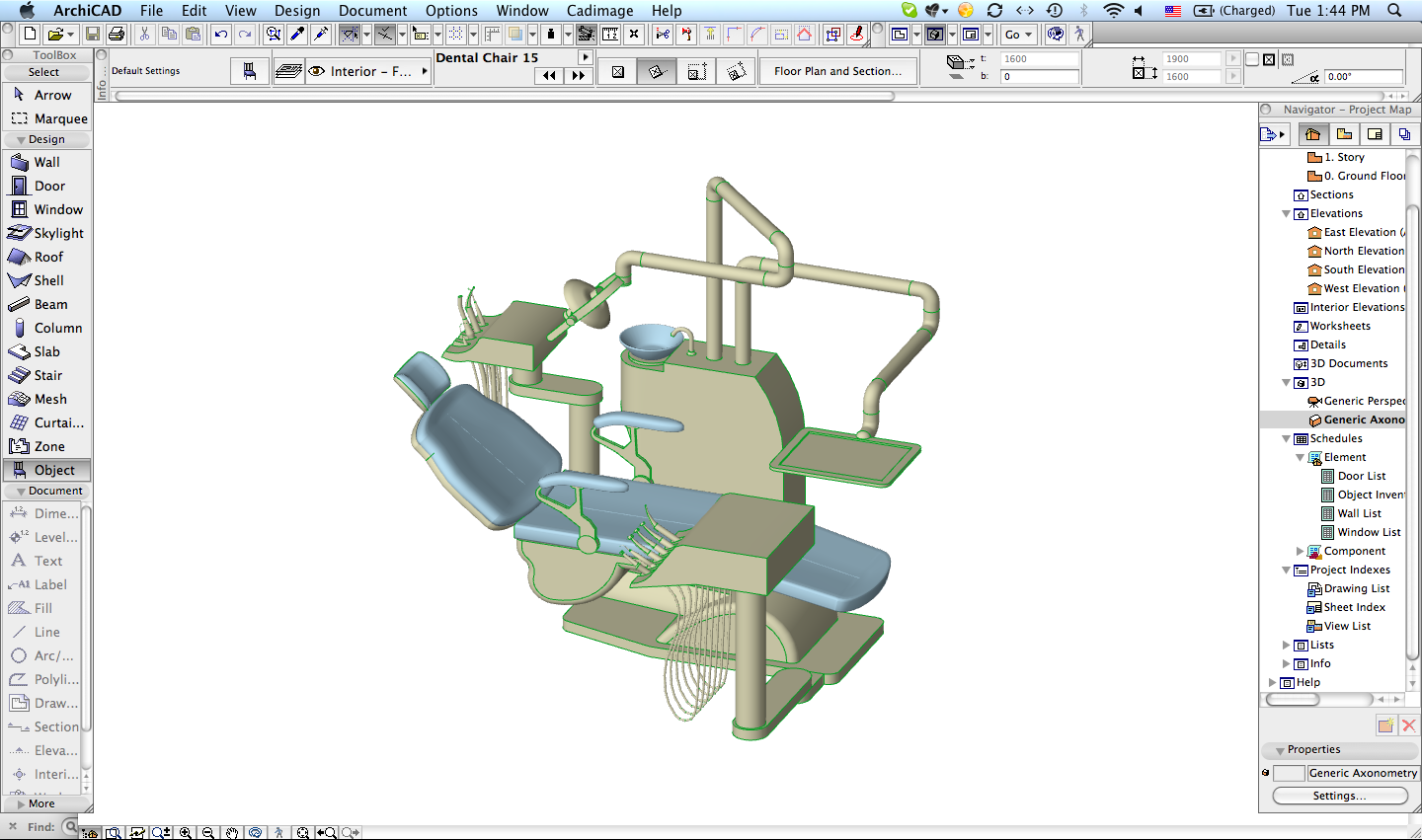The image size is (1422, 840).
Task: Collapse the Elevations tree node
Action: click(1286, 213)
